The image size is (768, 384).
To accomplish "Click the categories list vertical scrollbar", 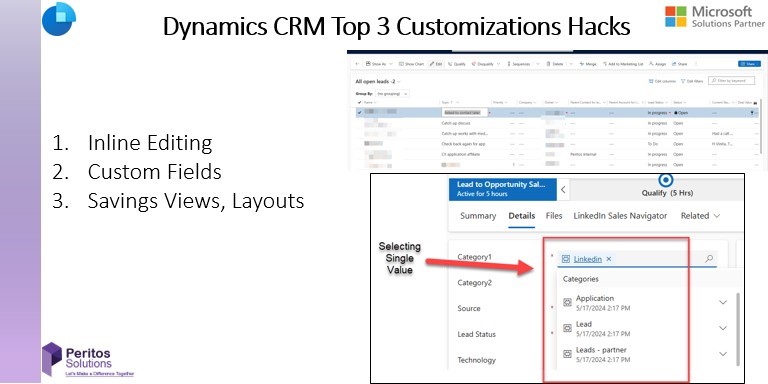I will (738, 329).
